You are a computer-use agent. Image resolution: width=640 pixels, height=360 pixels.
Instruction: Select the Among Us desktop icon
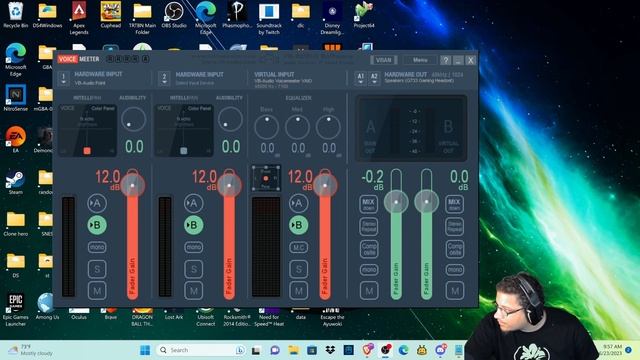[47, 307]
